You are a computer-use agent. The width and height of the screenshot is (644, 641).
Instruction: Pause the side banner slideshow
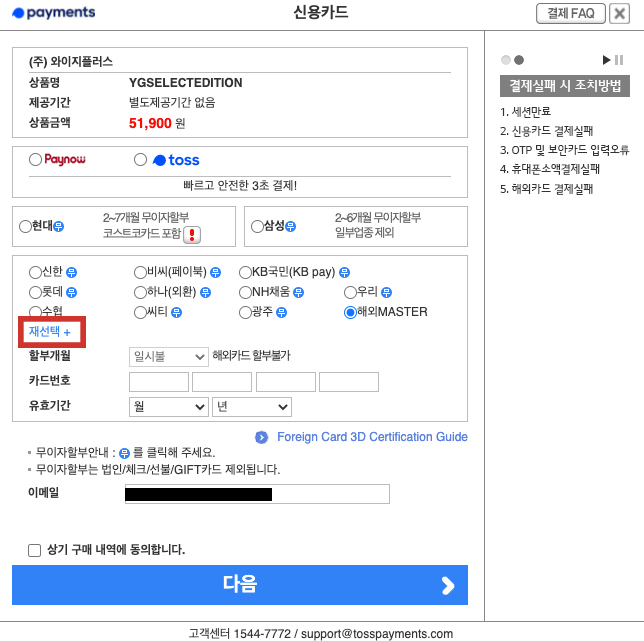pyautogui.click(x=619, y=60)
